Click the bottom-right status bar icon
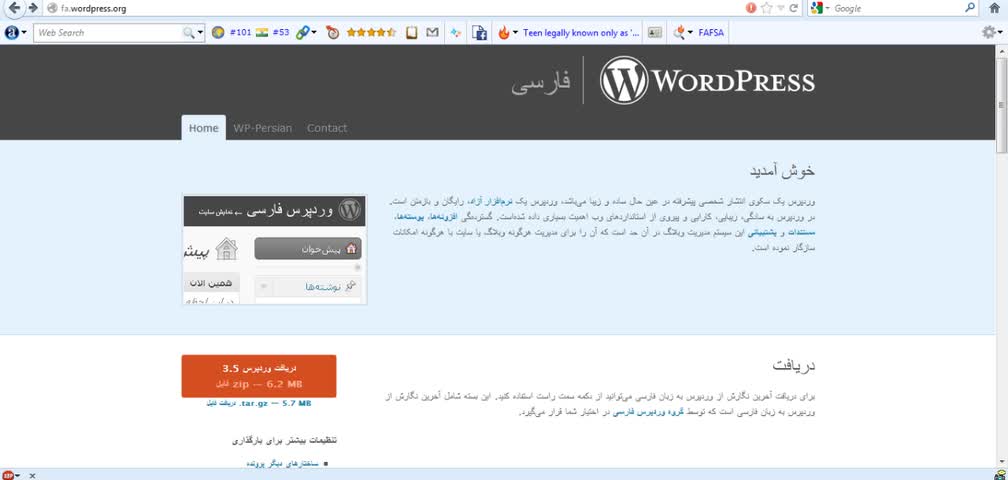This screenshot has height=480, width=1008. (x=998, y=475)
